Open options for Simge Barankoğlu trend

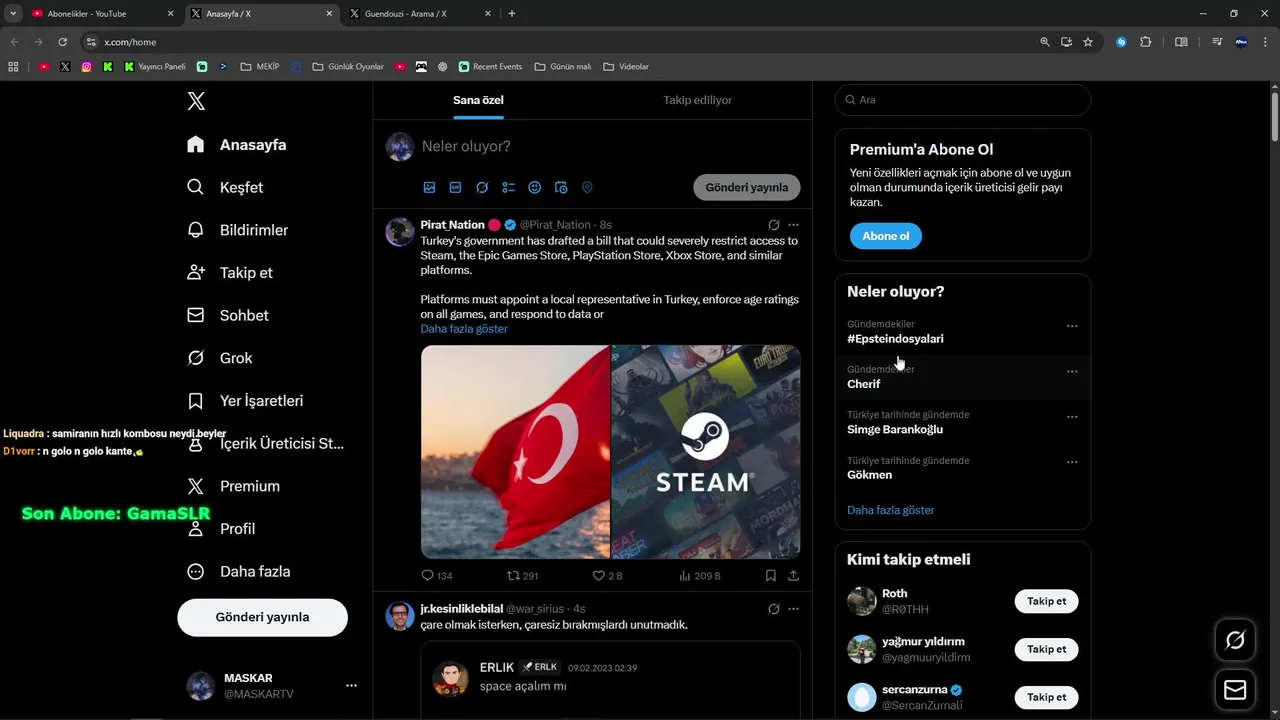[1072, 417]
